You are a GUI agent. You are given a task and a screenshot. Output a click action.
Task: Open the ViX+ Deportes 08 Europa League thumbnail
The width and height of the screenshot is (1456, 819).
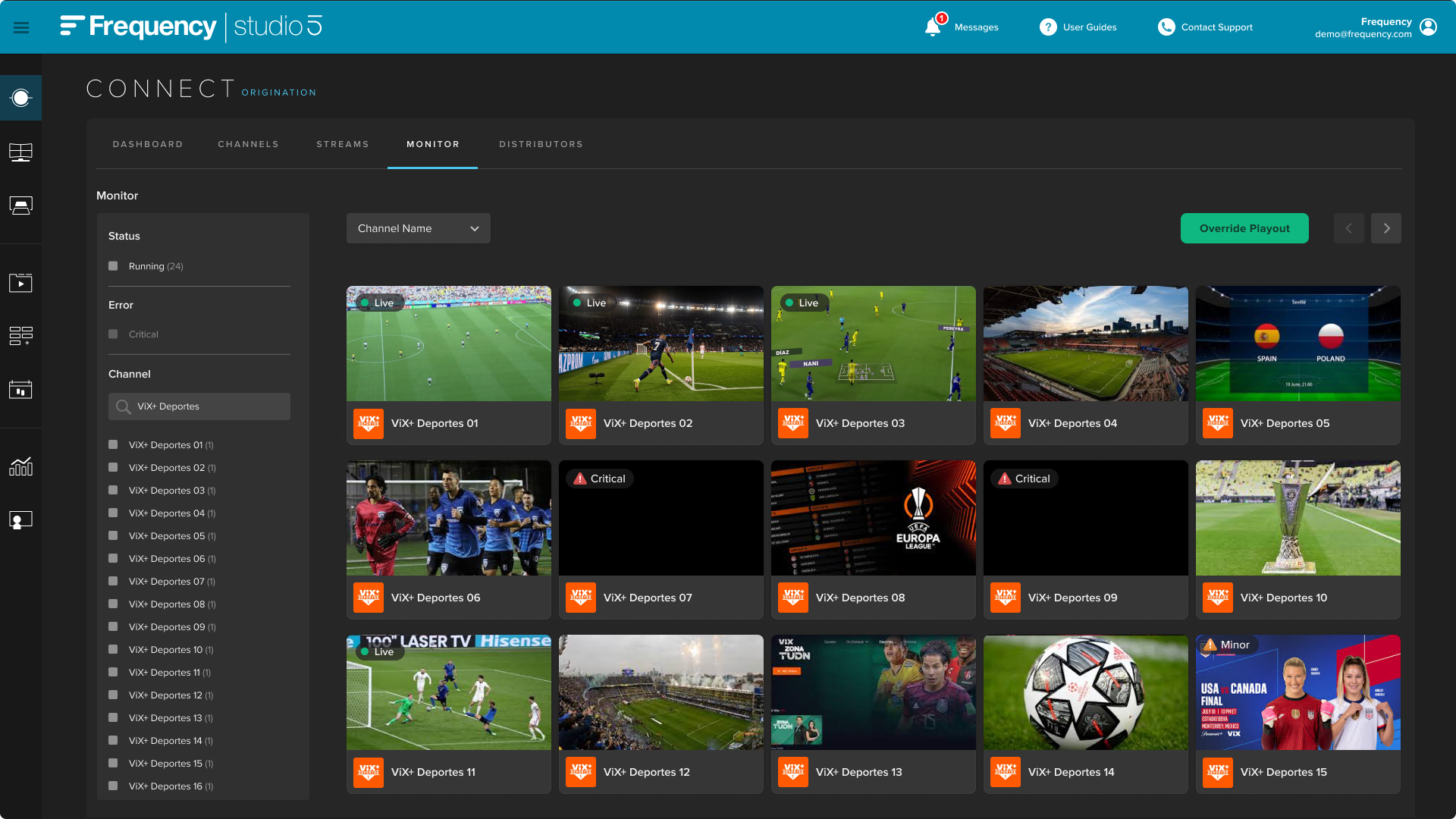(x=874, y=518)
